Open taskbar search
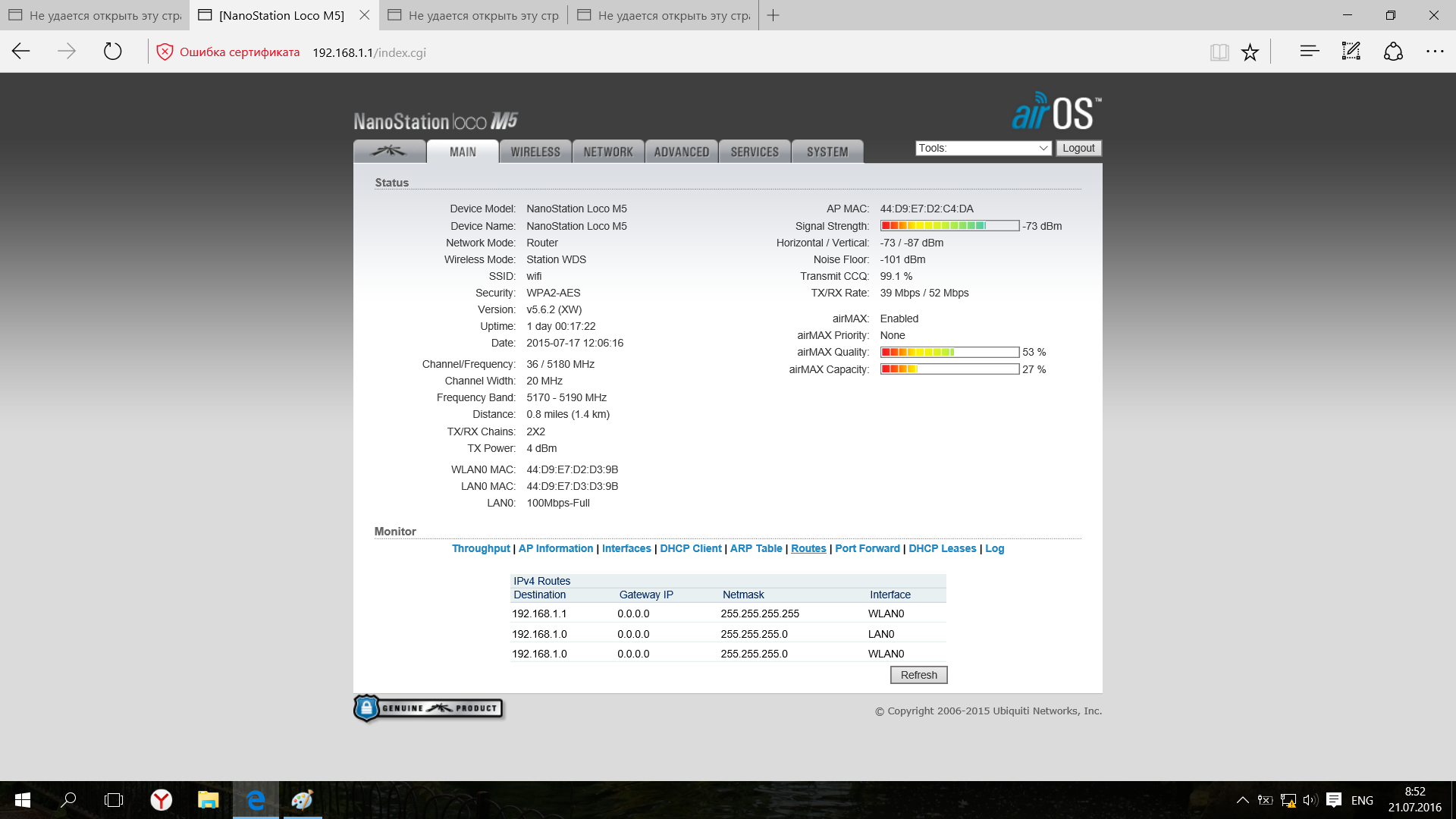The width and height of the screenshot is (1456, 819). (68, 800)
